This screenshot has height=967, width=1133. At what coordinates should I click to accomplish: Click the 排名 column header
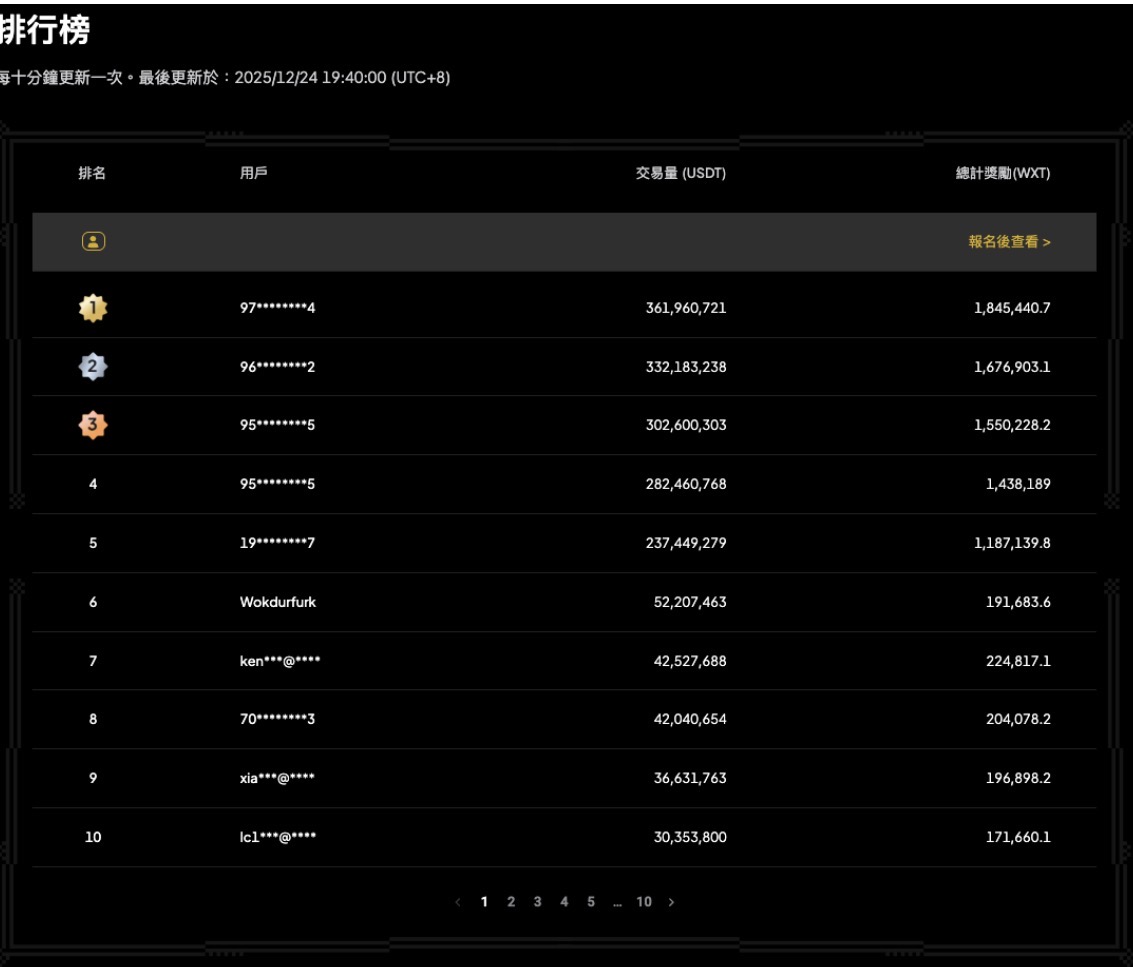coord(92,174)
